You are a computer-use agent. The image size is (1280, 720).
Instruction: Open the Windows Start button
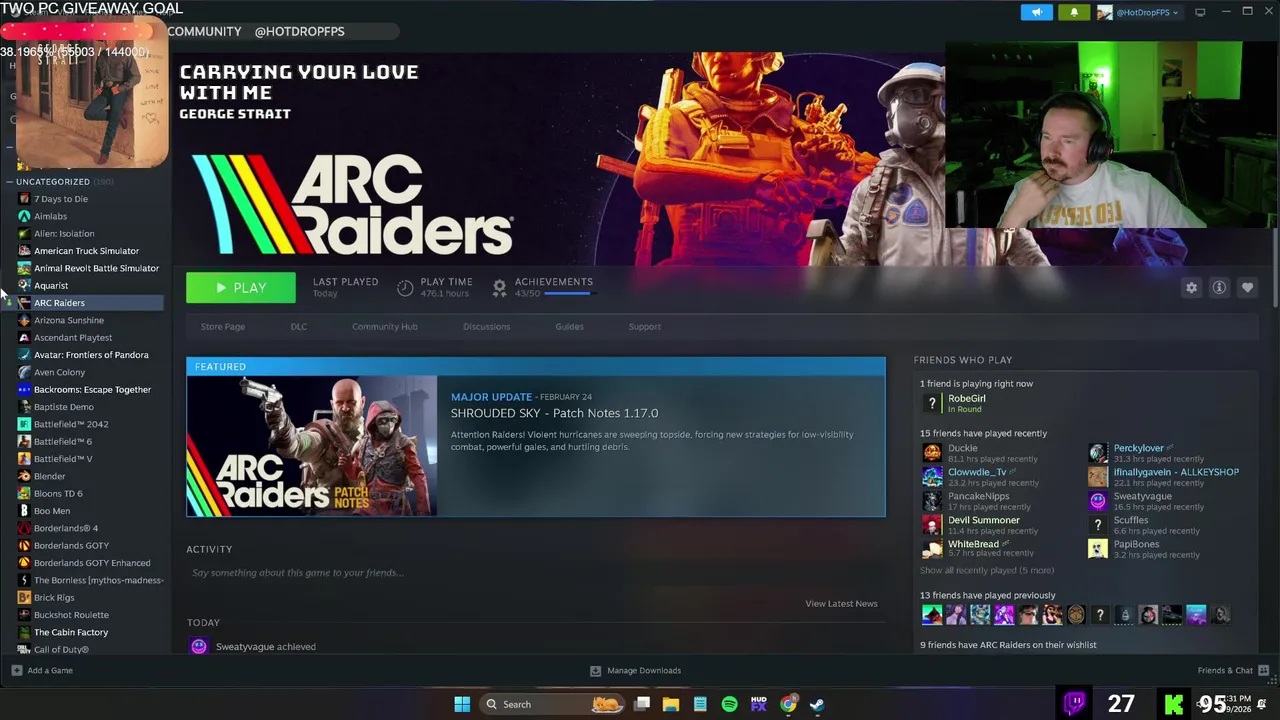click(462, 704)
